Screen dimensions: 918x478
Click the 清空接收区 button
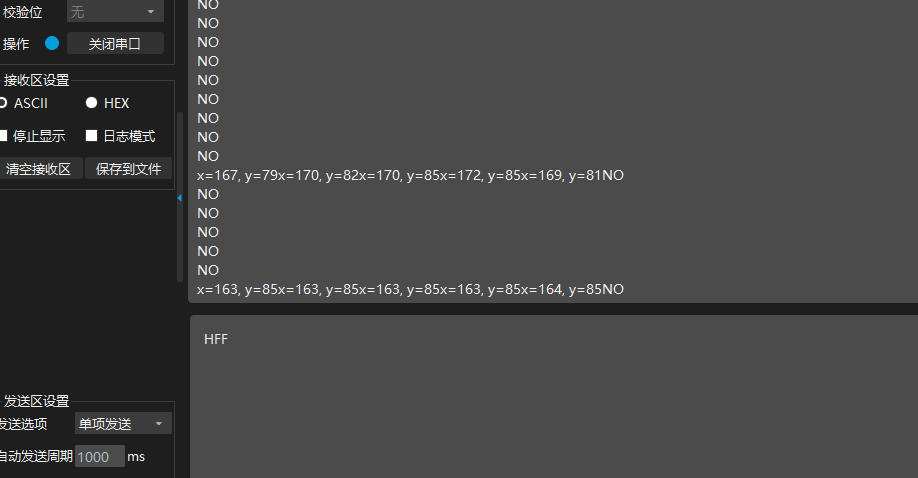[40, 169]
